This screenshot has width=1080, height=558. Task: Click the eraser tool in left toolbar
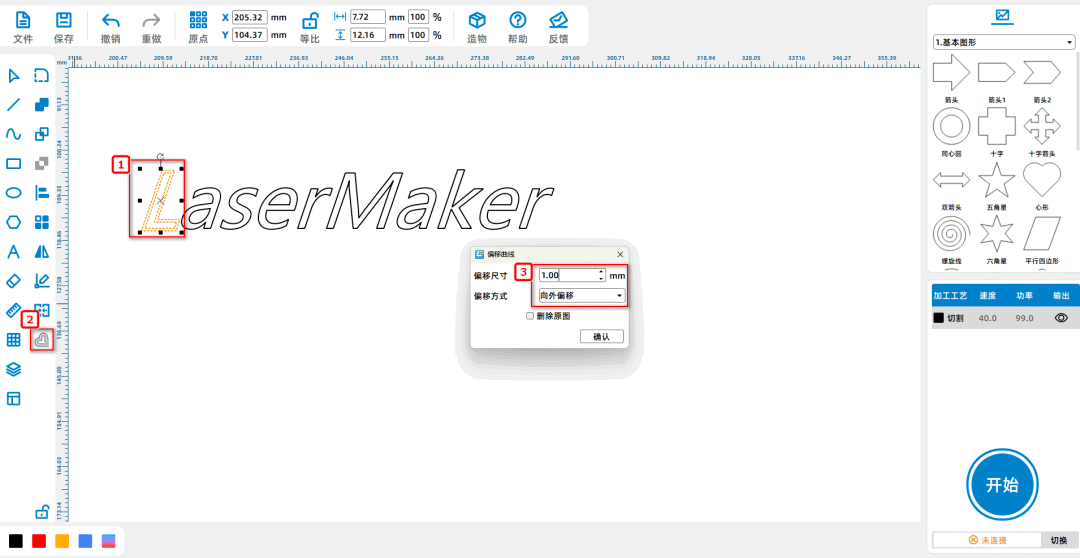14,281
